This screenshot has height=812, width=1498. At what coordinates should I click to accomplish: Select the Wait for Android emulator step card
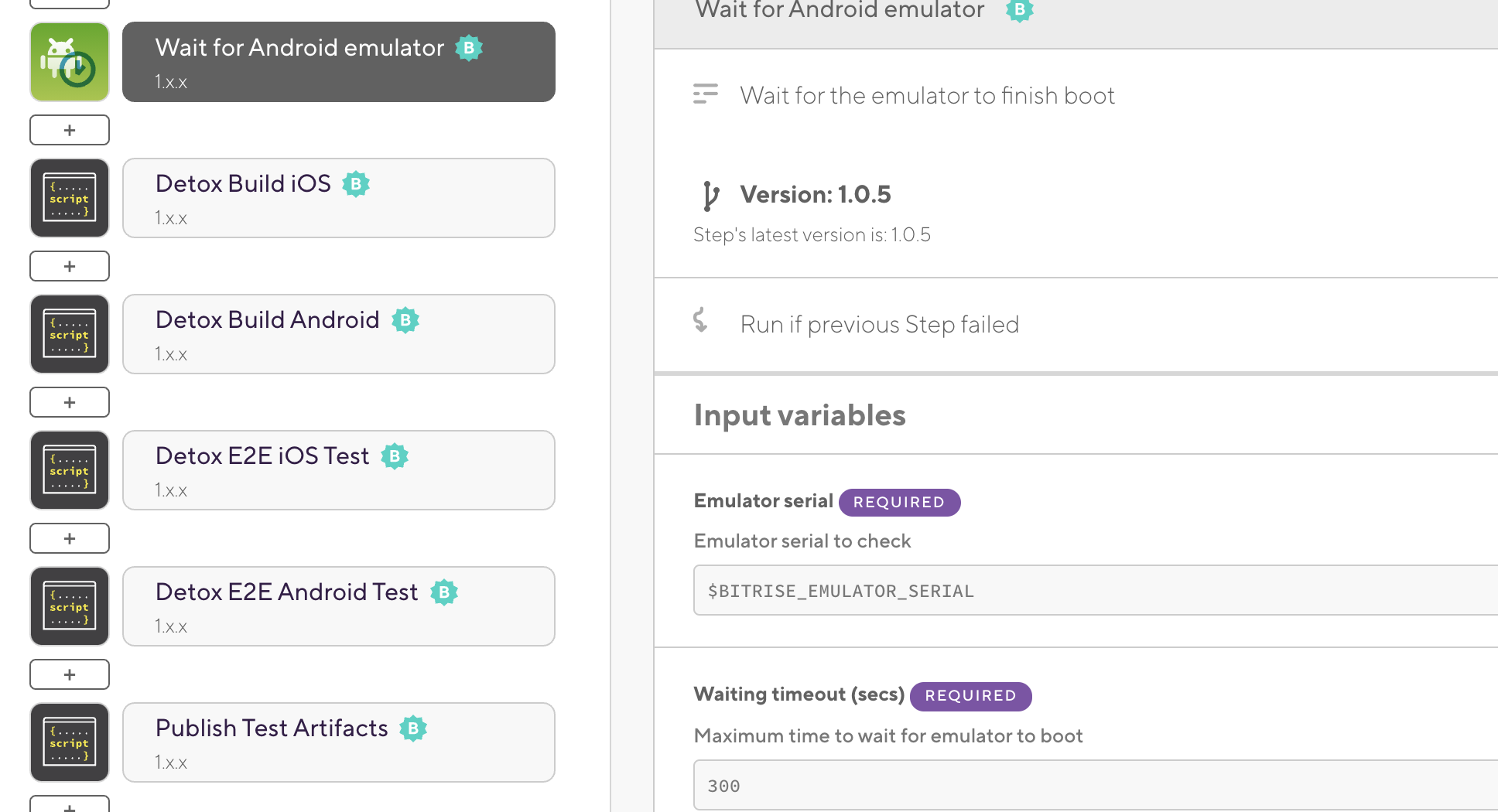point(339,62)
